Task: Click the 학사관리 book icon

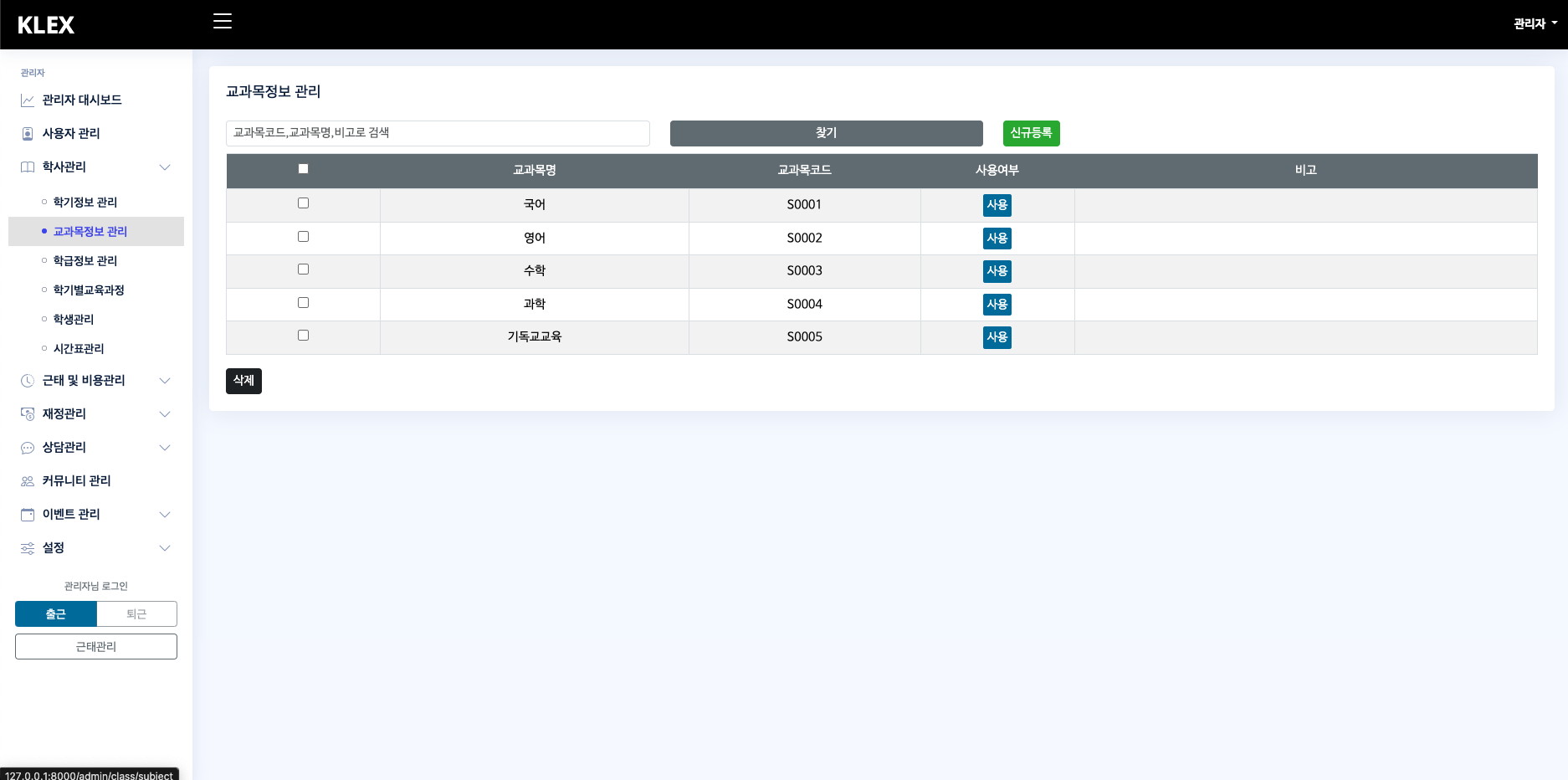Action: [x=28, y=167]
